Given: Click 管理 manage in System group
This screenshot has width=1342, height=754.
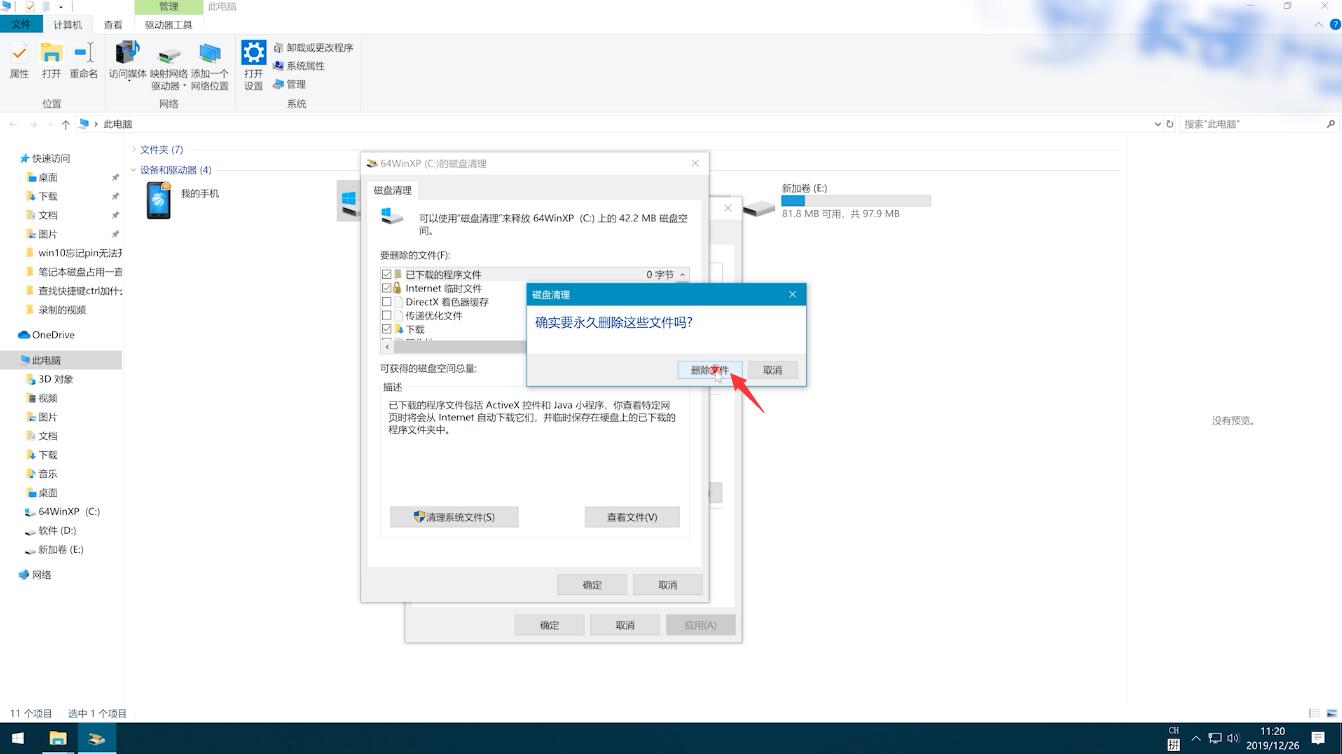Looking at the screenshot, I should coord(289,84).
